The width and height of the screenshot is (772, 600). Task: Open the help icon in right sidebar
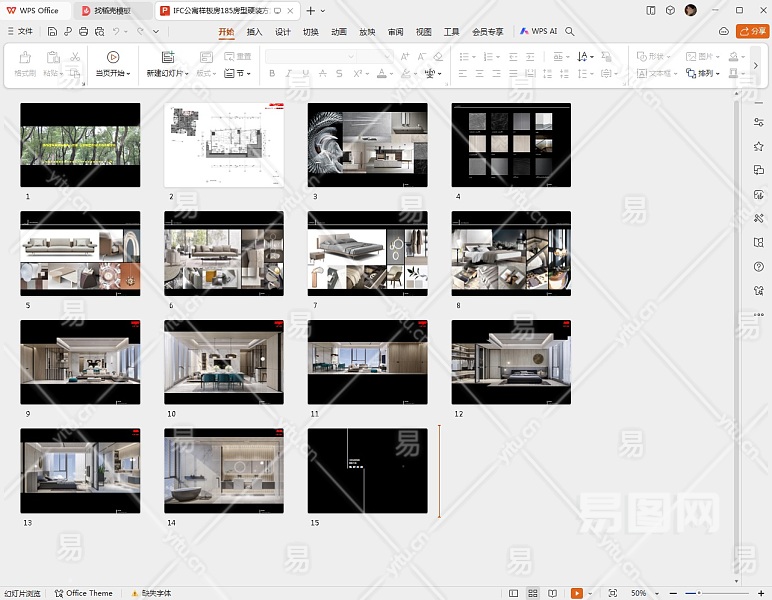[759, 267]
